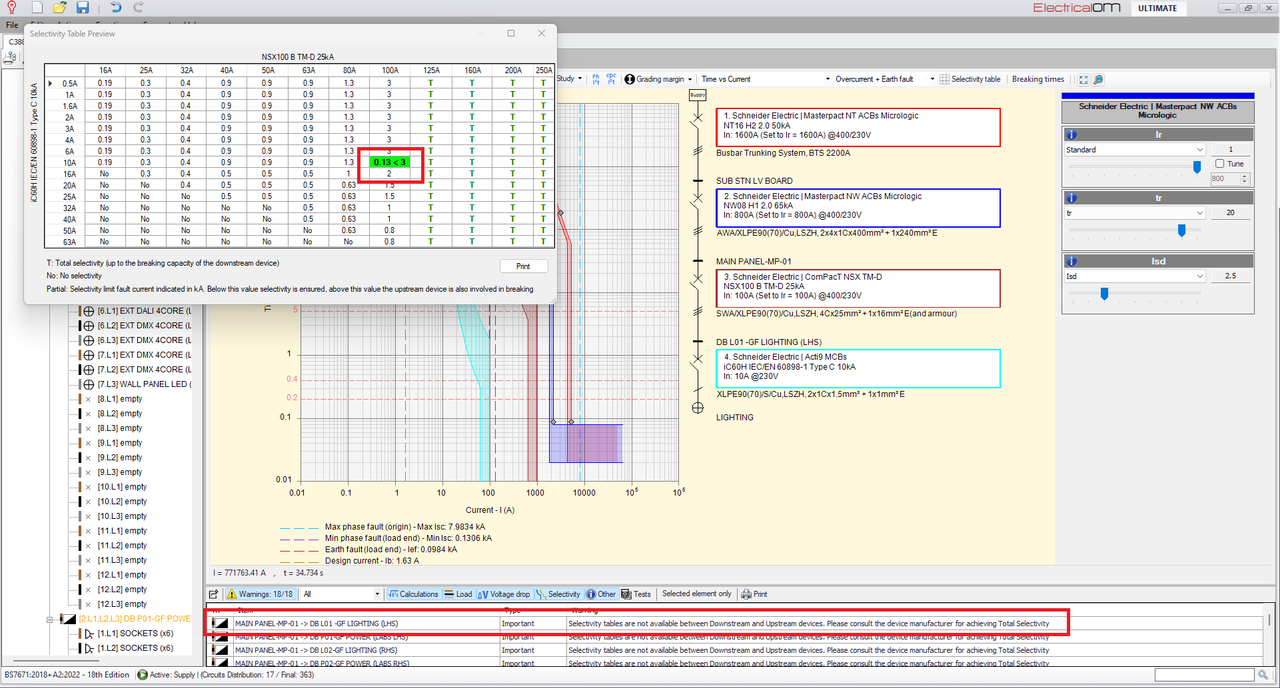This screenshot has width=1280, height=688.
Task: Select the [9.L1] empty tree item
Action: [x=122, y=443]
